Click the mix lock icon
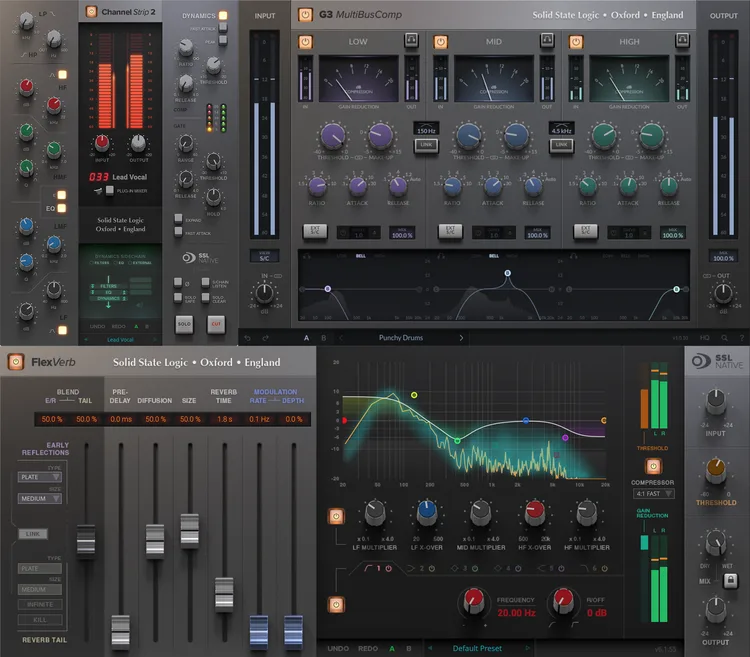The image size is (750, 657). tap(730, 580)
